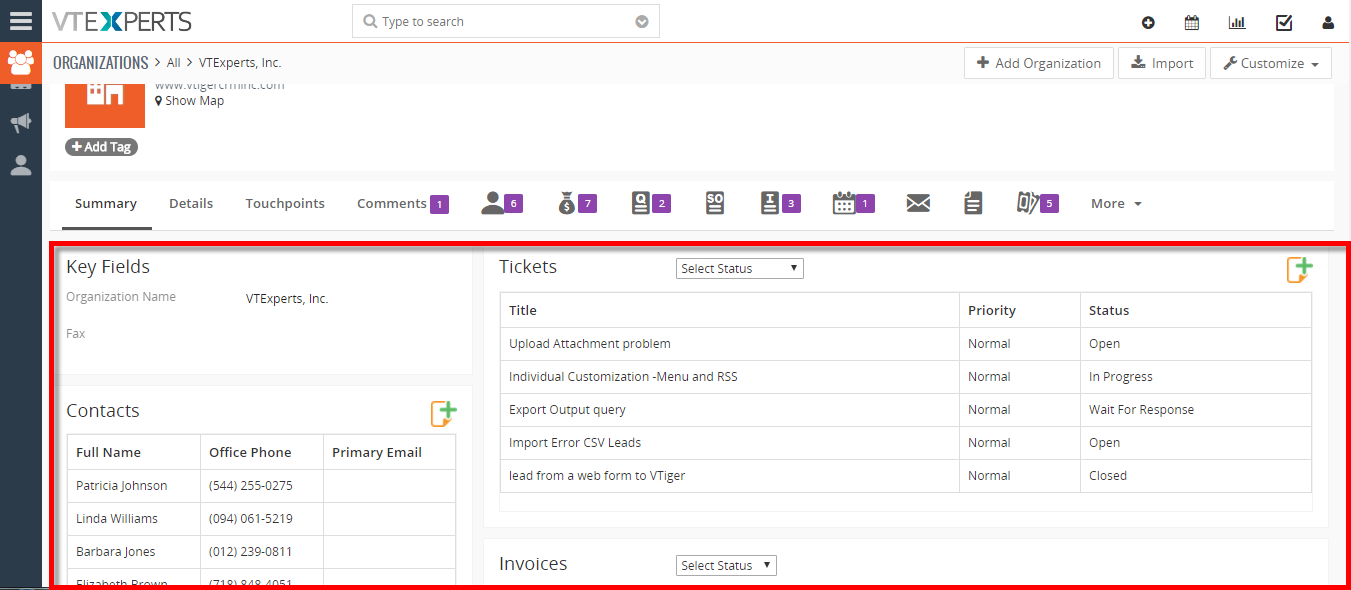Click the Organization Name value VTExperts, Inc.
Screen dimensions: 1351x590
(287, 298)
